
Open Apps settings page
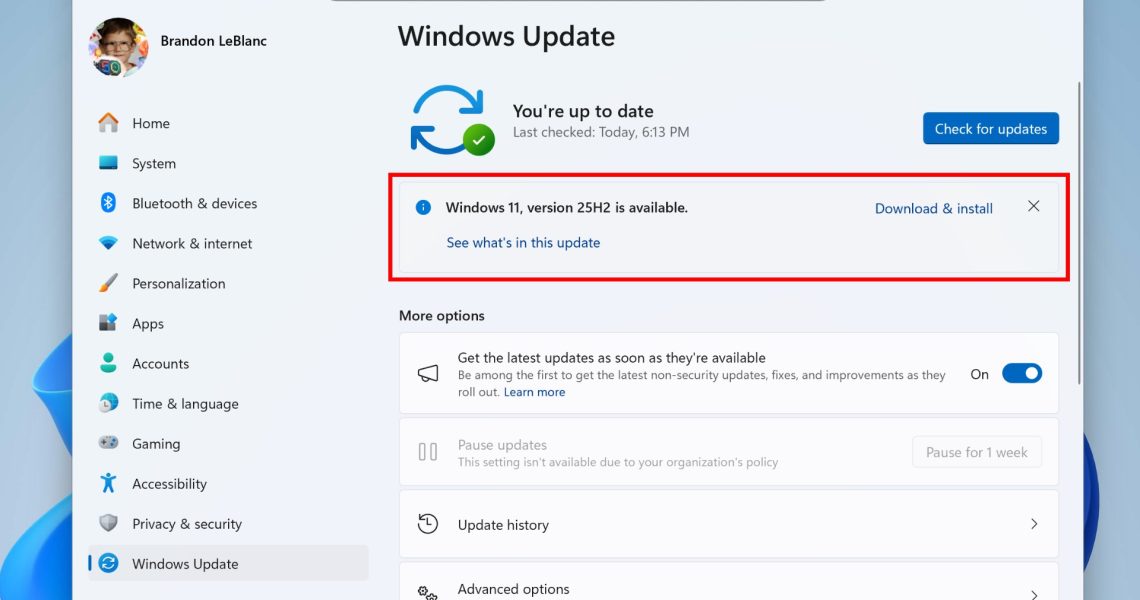point(228,323)
